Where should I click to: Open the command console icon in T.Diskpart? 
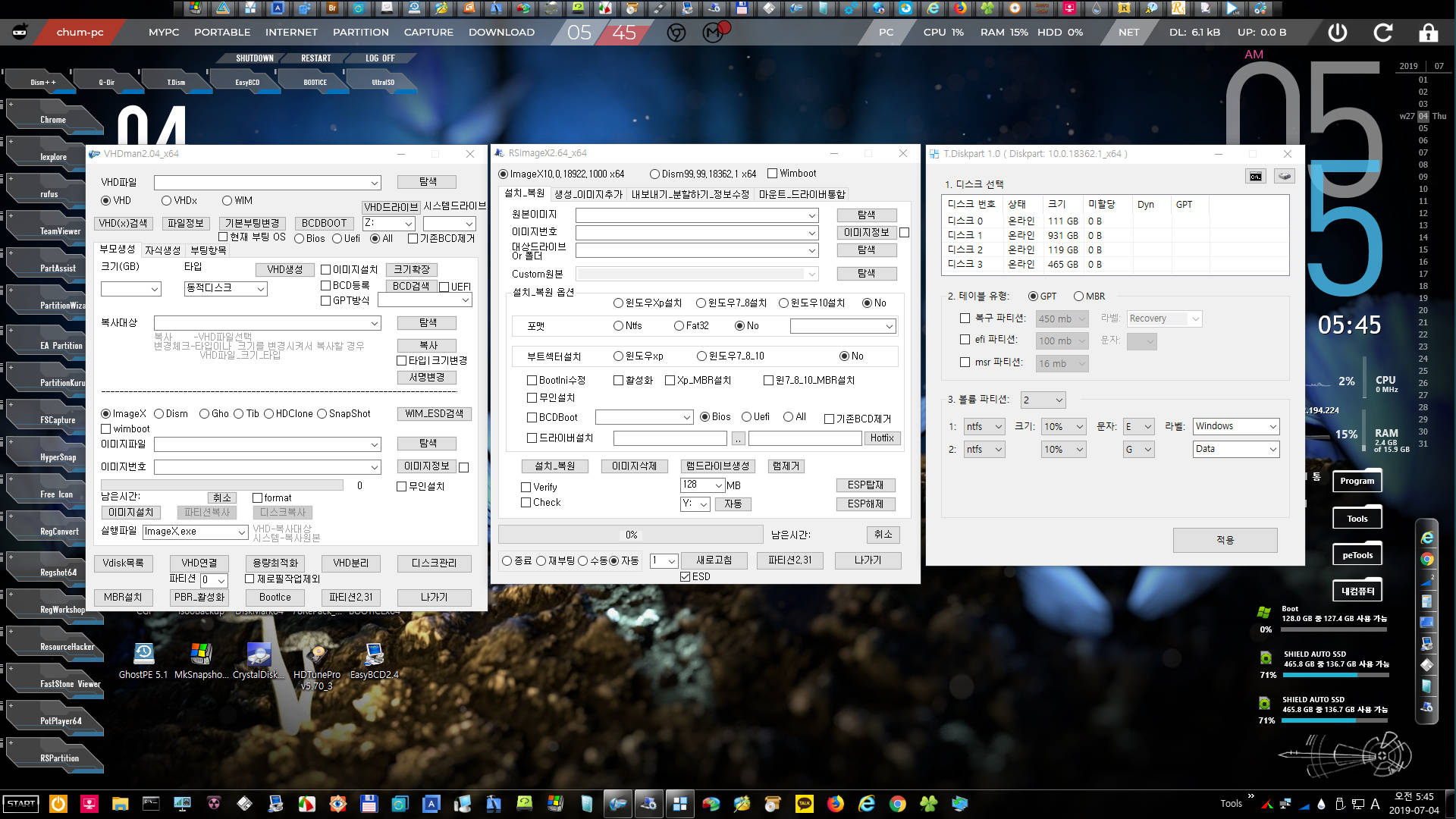1256,177
